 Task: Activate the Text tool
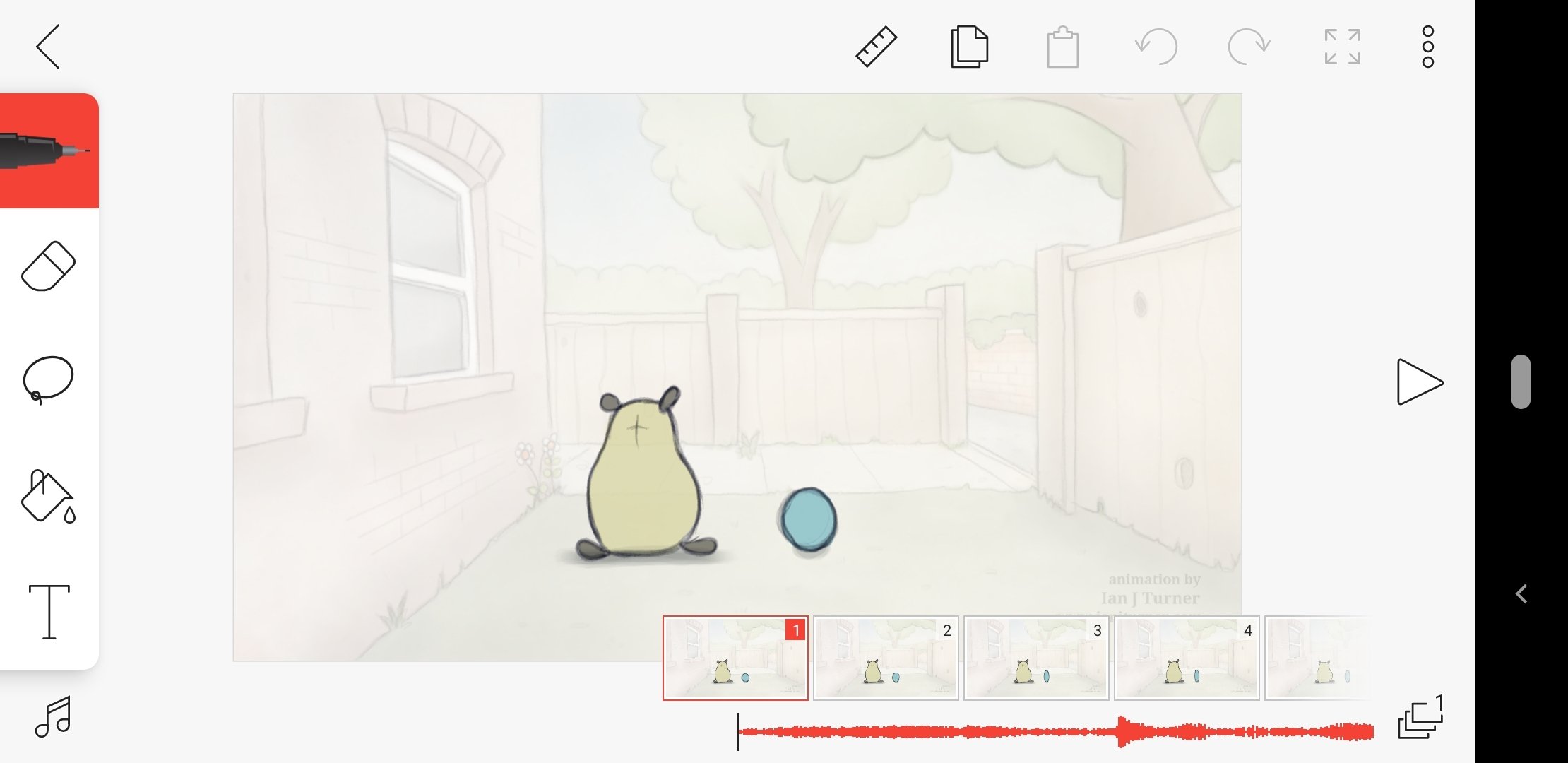[x=49, y=612]
